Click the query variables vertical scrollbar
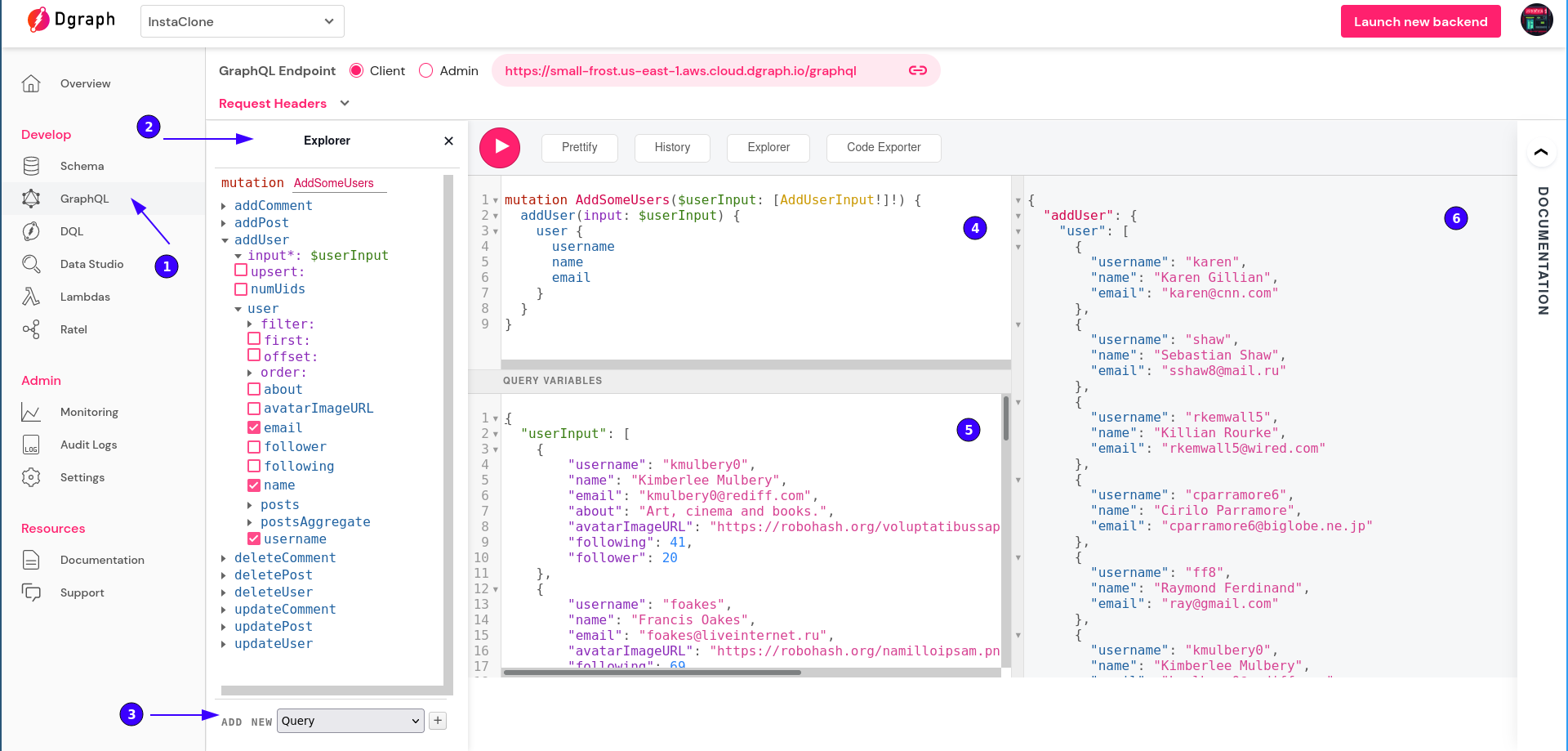Screen dimensions: 1568x751 click(1006, 418)
